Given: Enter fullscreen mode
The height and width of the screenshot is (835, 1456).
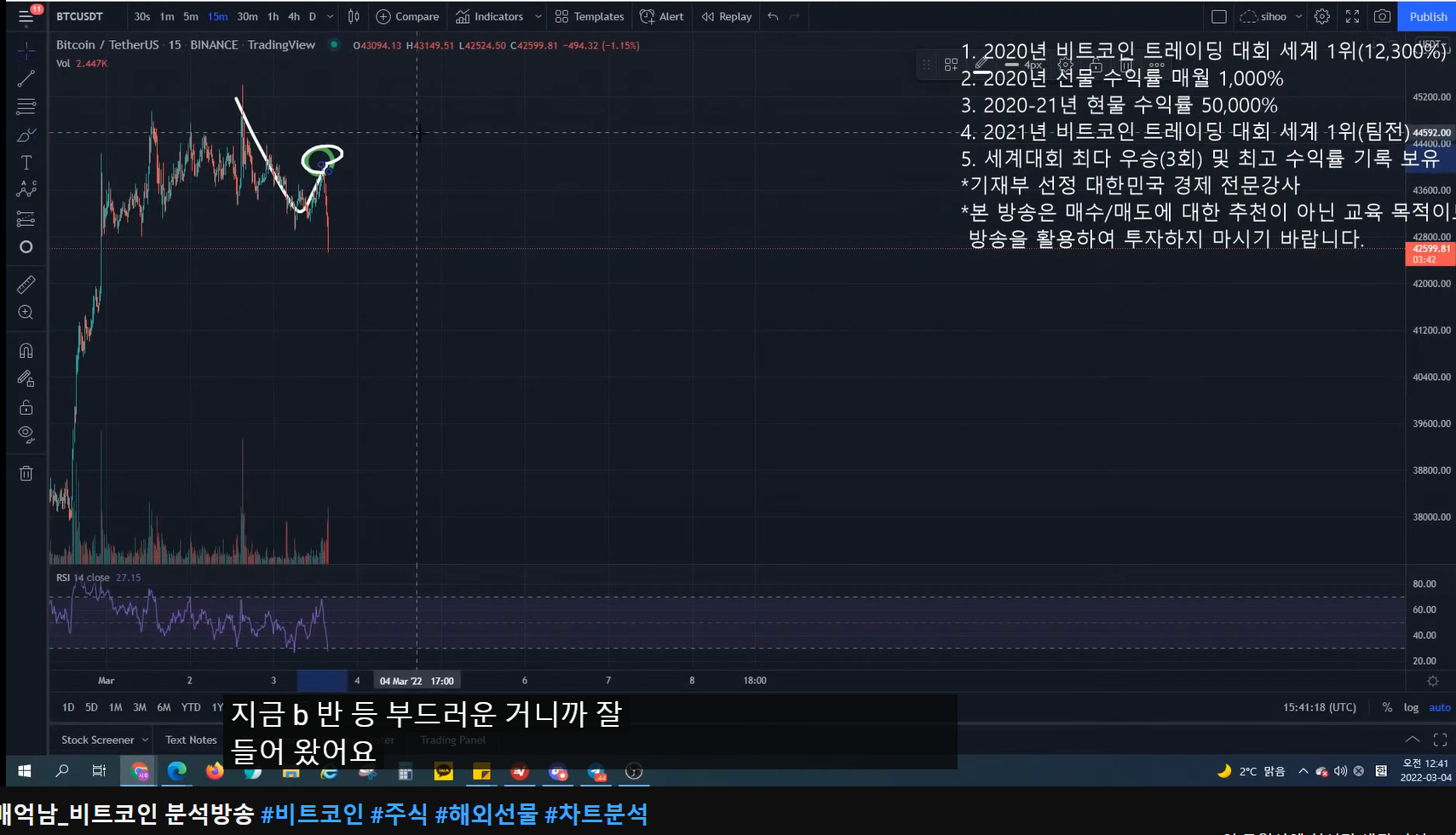Looking at the screenshot, I should 1352,16.
